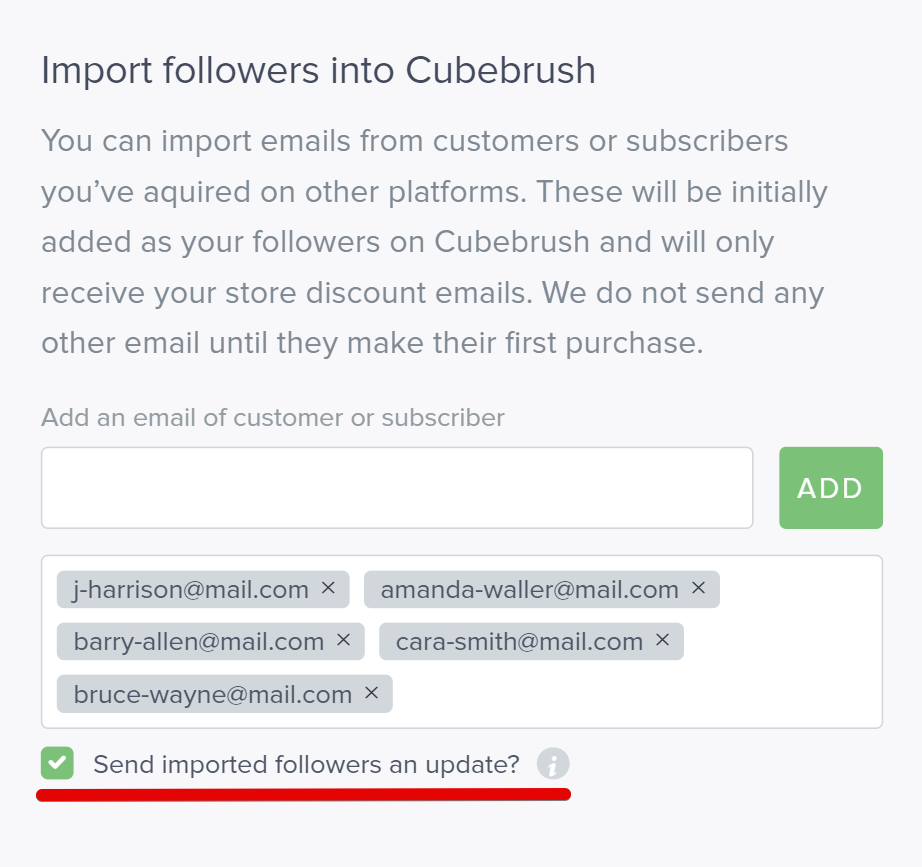
Task: Remove amanda-waller@mail.com using its X icon
Action: click(x=698, y=588)
